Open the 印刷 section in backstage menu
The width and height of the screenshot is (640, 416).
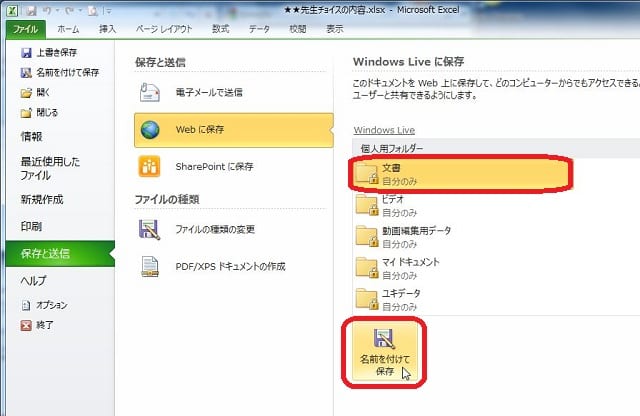pos(32,226)
